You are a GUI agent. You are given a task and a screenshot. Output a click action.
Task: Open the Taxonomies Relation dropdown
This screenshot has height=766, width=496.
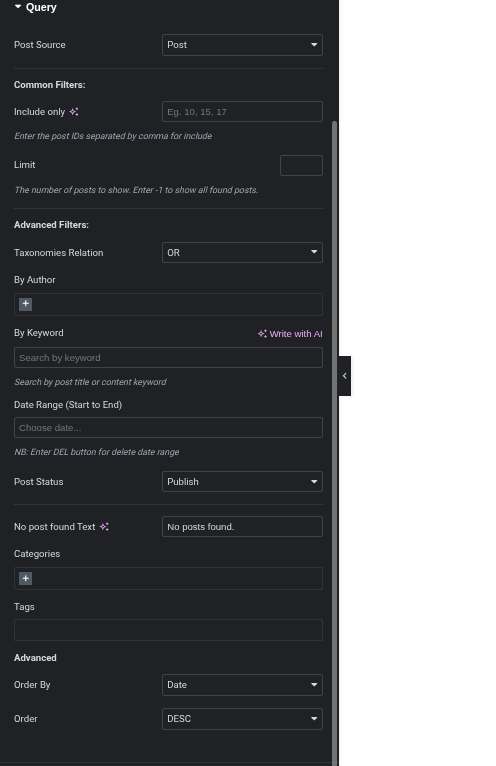coord(242,253)
